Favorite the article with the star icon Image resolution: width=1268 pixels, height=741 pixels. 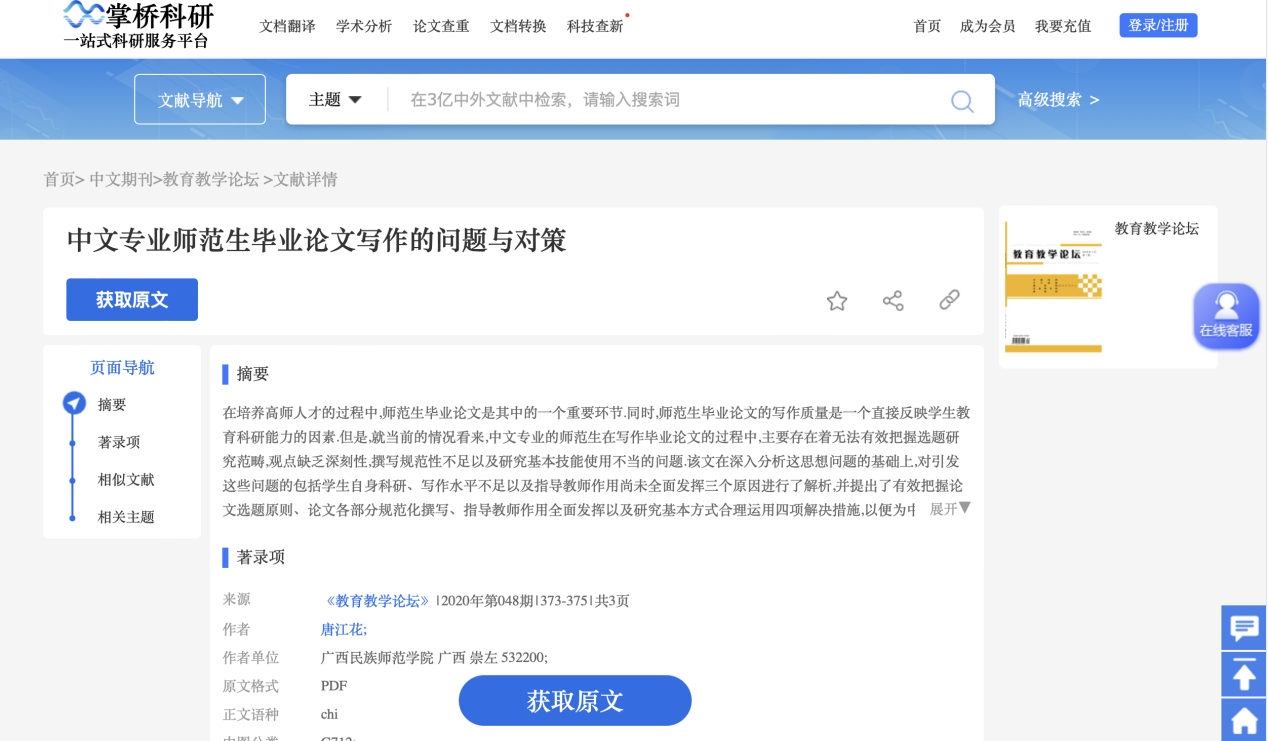tap(837, 300)
